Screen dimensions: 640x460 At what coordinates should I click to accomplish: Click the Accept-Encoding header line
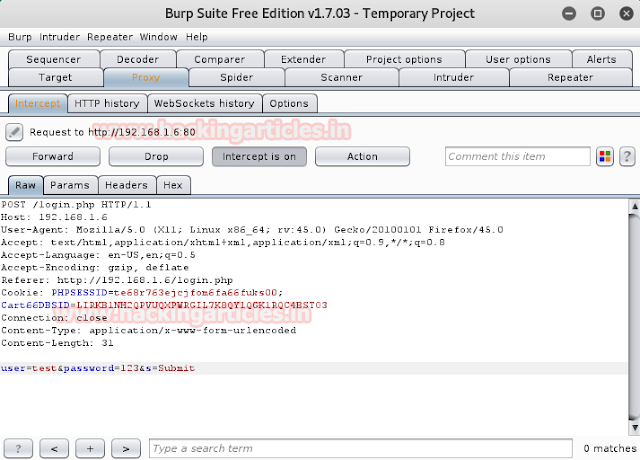click(95, 268)
